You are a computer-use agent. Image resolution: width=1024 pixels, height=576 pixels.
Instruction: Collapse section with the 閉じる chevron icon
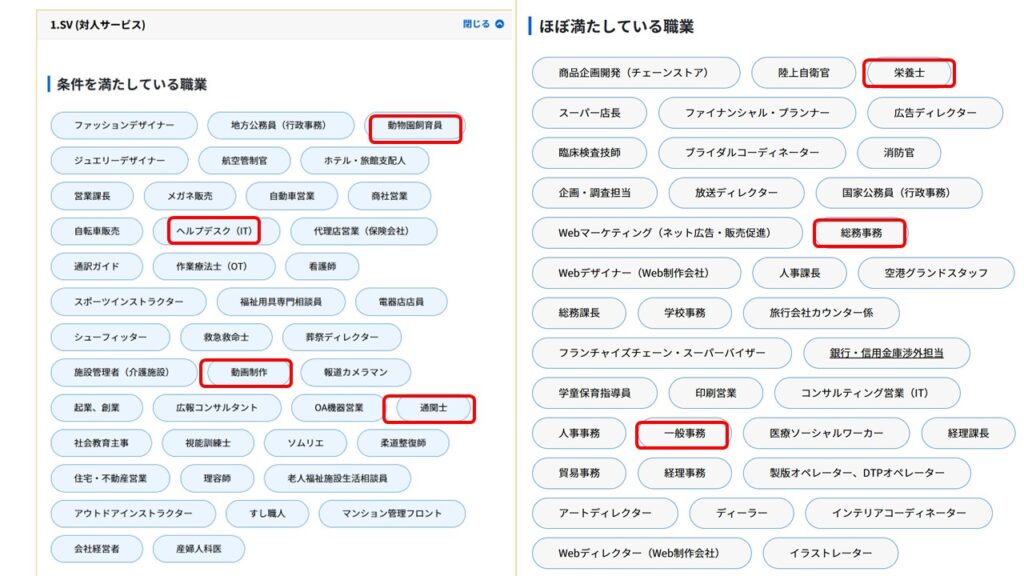click(484, 24)
